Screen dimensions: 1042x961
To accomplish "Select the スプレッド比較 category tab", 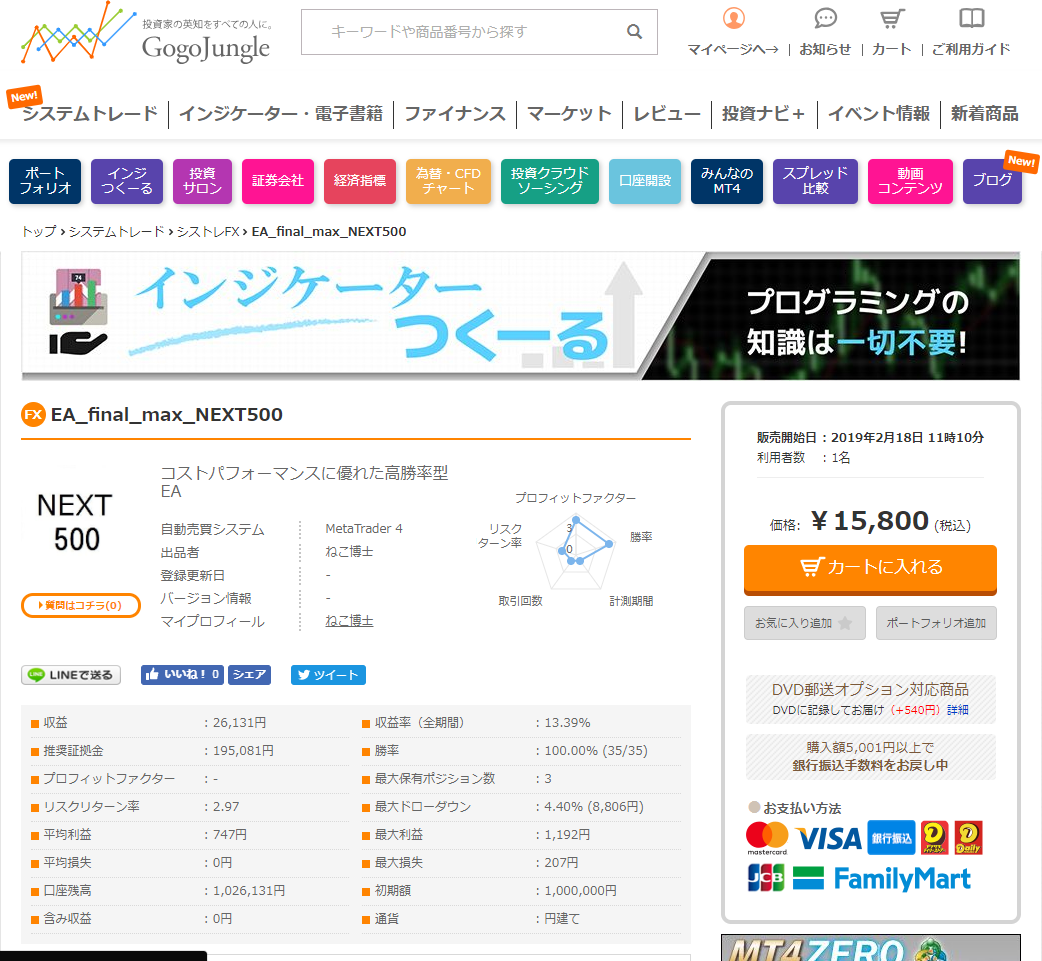I will (815, 181).
